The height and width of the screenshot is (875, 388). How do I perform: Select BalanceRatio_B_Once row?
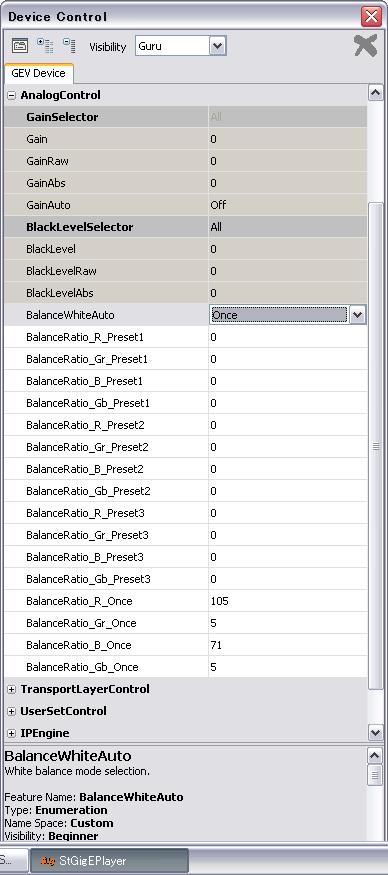click(x=185, y=645)
